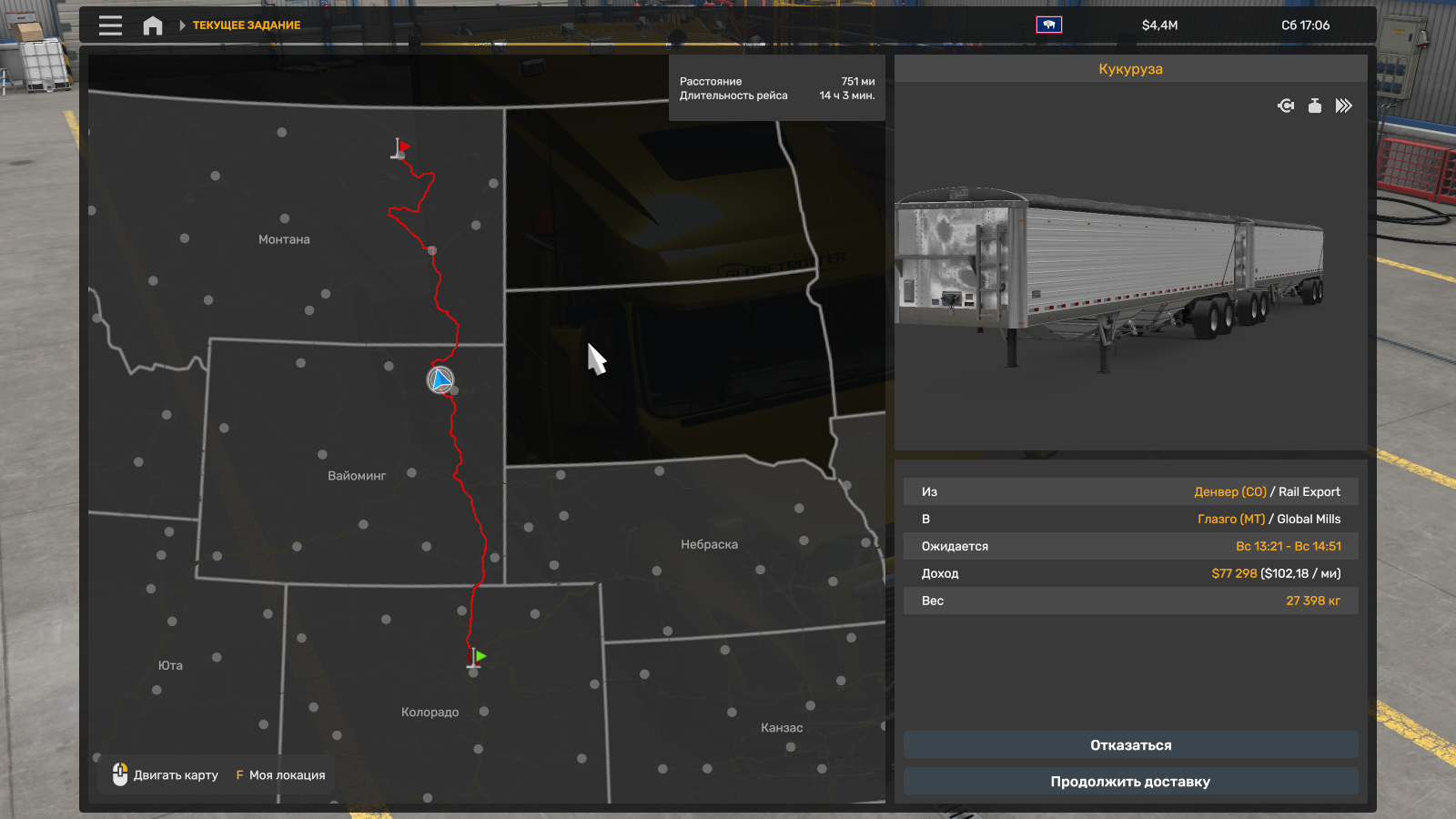Click the trailer coupling icon
This screenshot has height=819, width=1456.
click(x=1286, y=106)
